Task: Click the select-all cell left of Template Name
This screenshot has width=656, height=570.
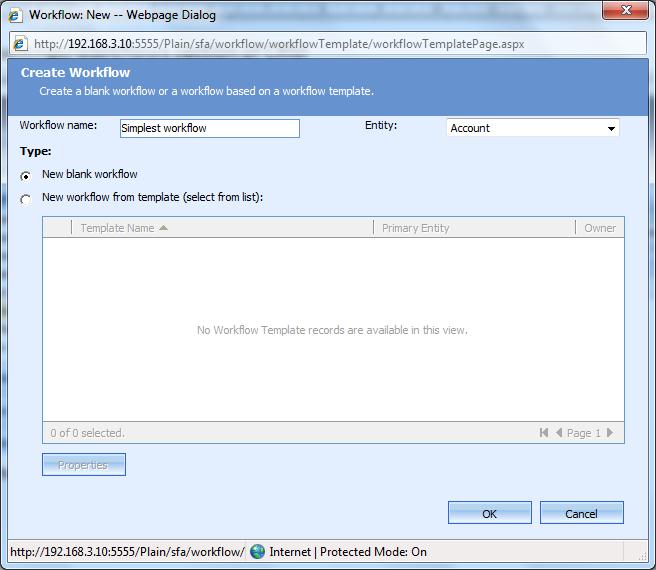Action: (57, 228)
